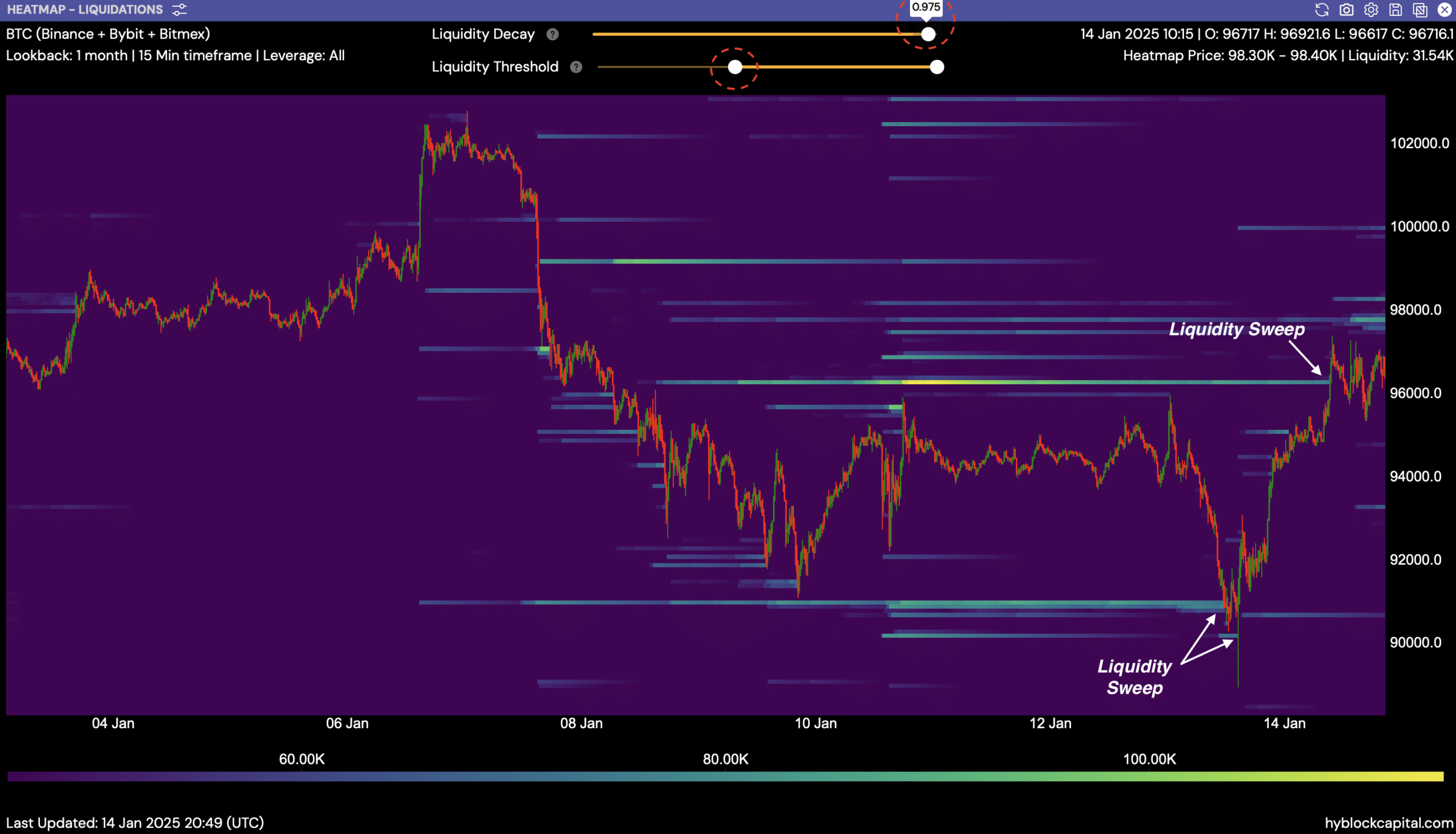Open chart settings gear icon

(1371, 10)
